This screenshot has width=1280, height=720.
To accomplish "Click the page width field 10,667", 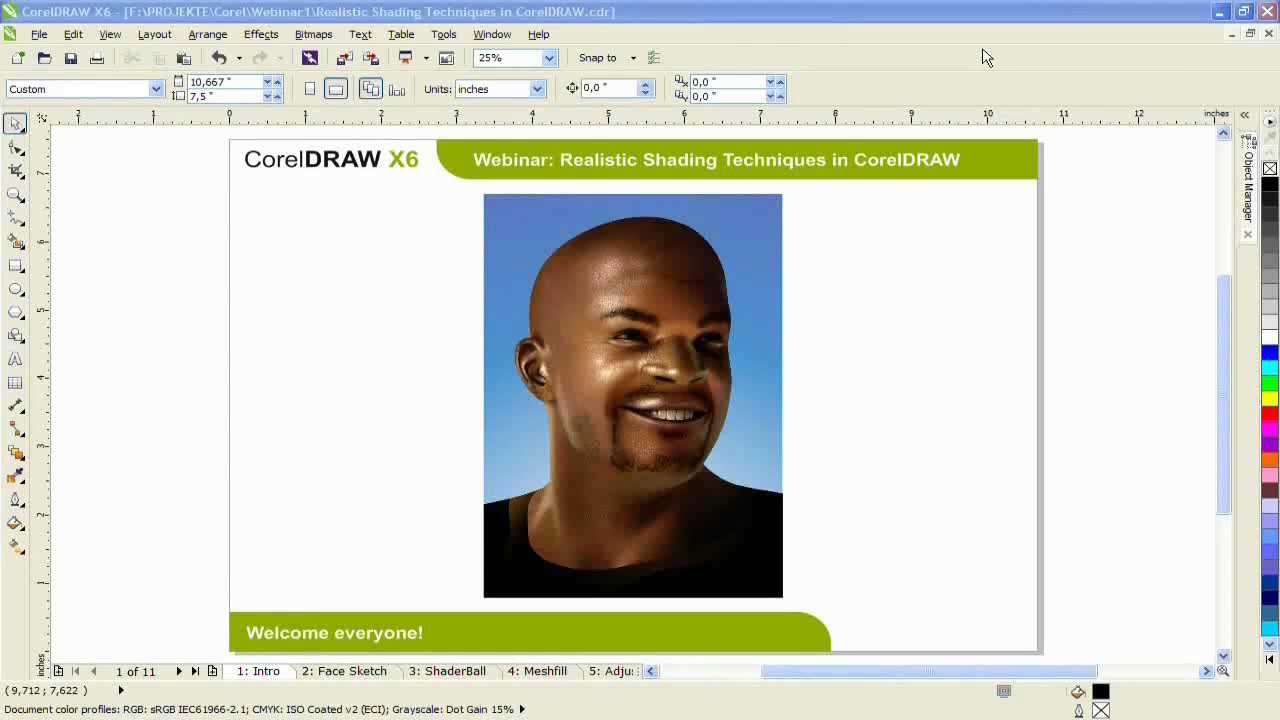I will [x=224, y=81].
